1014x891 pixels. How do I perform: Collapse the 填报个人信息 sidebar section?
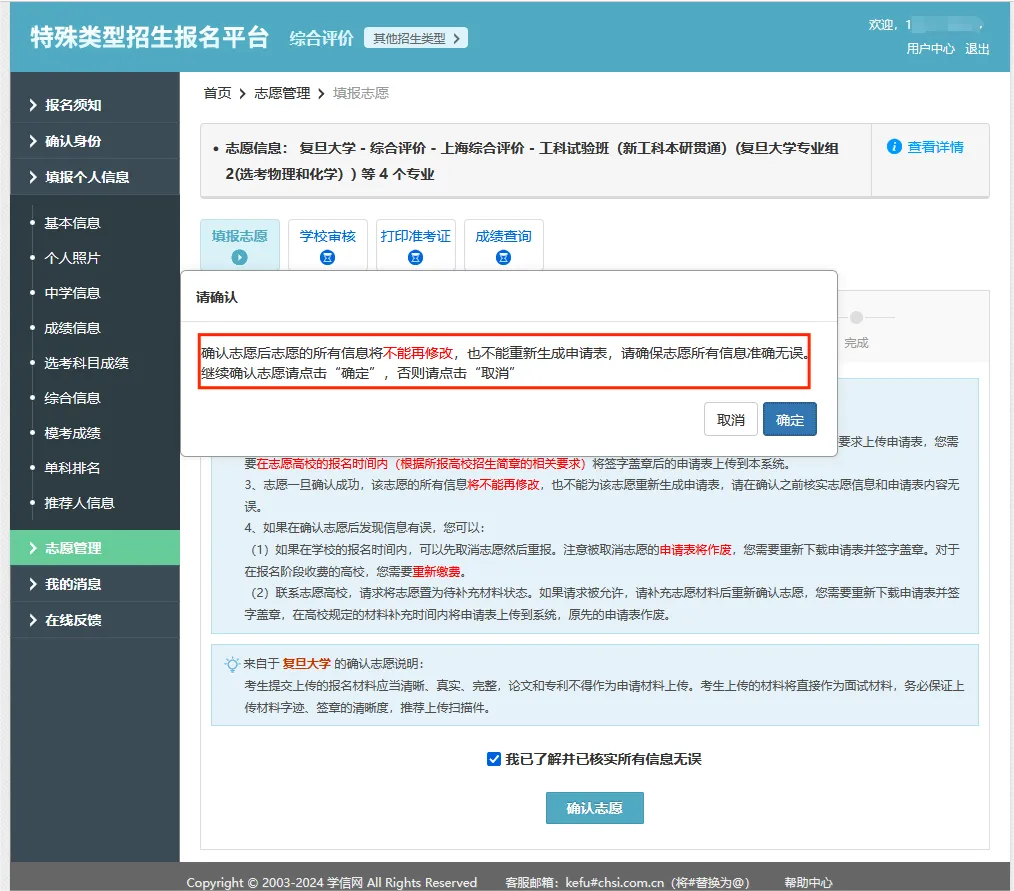86,177
